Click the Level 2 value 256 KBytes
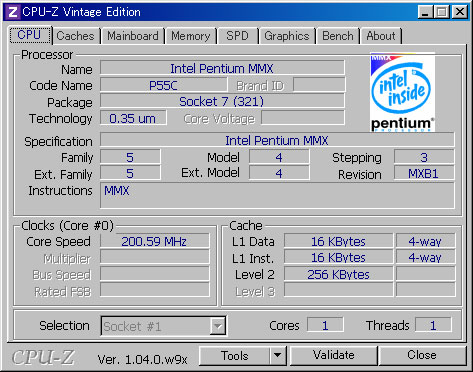The height and width of the screenshot is (372, 473). [x=338, y=274]
